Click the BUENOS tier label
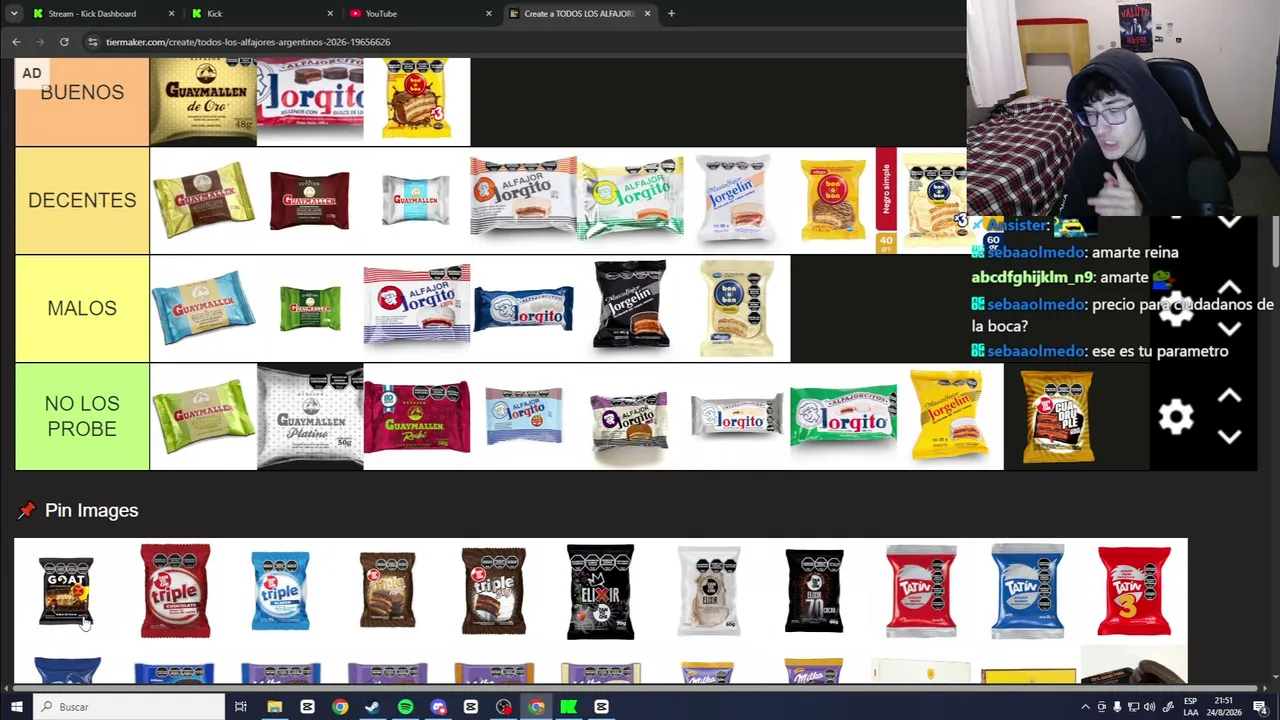The image size is (1280, 720). point(82,93)
